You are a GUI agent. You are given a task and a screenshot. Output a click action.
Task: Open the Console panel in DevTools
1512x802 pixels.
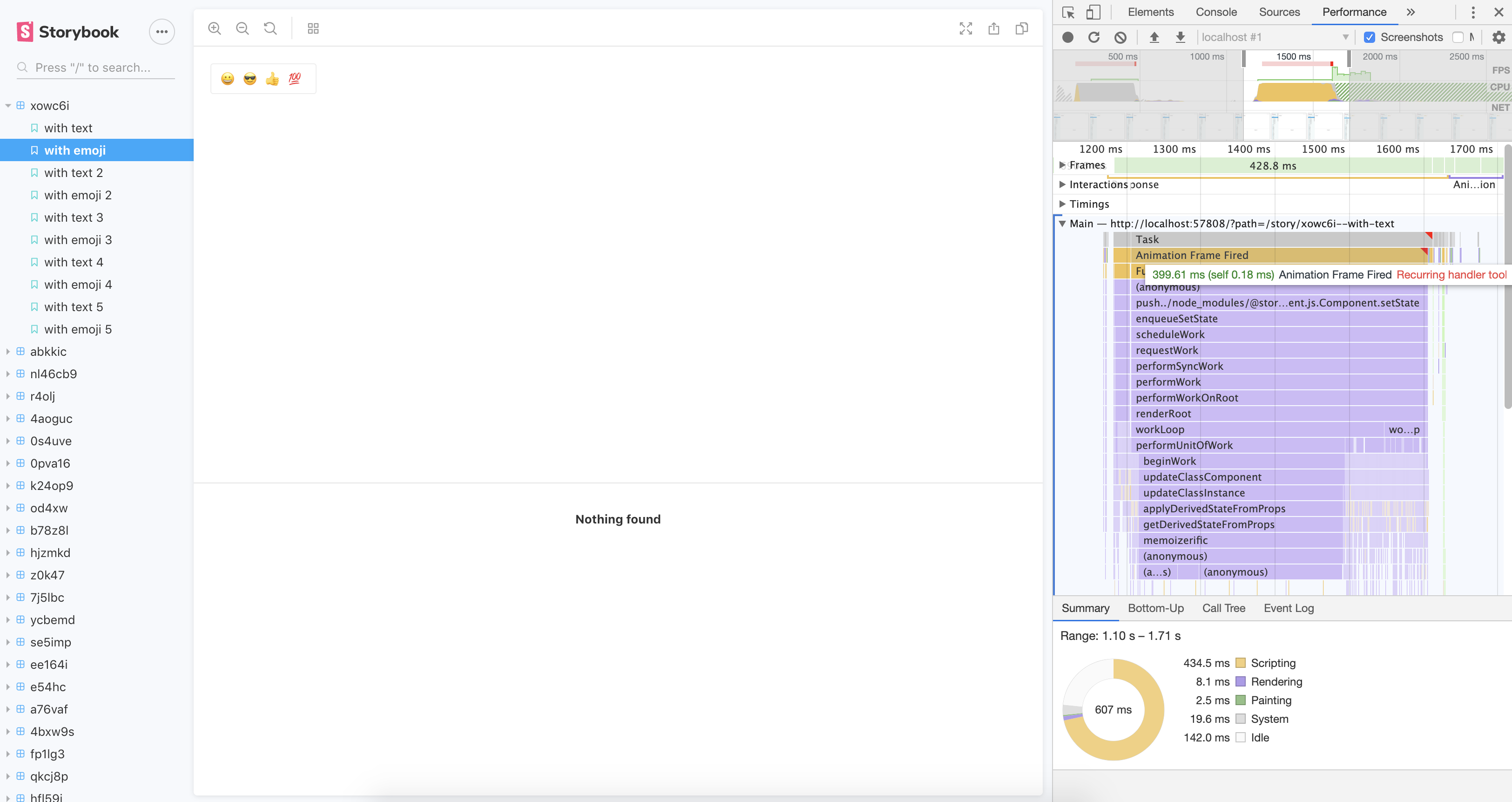(x=1216, y=12)
